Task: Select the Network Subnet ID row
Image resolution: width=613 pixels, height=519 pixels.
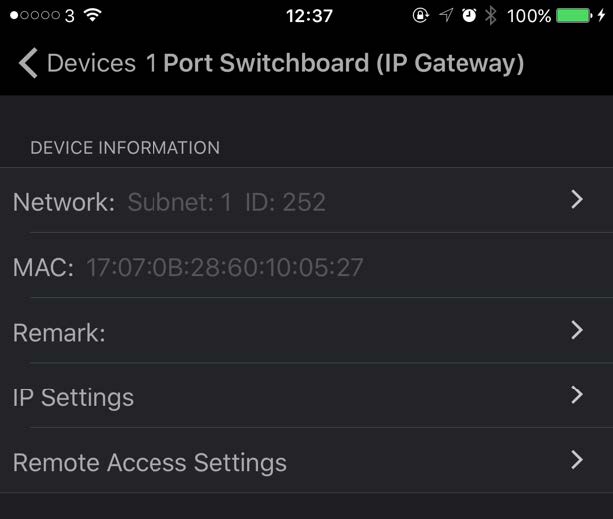Action: point(306,200)
